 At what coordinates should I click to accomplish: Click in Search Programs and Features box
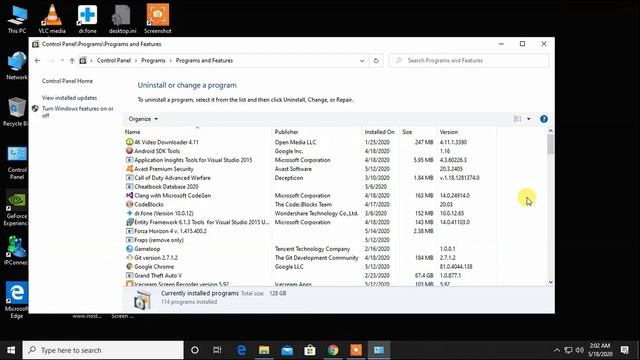tap(469, 60)
